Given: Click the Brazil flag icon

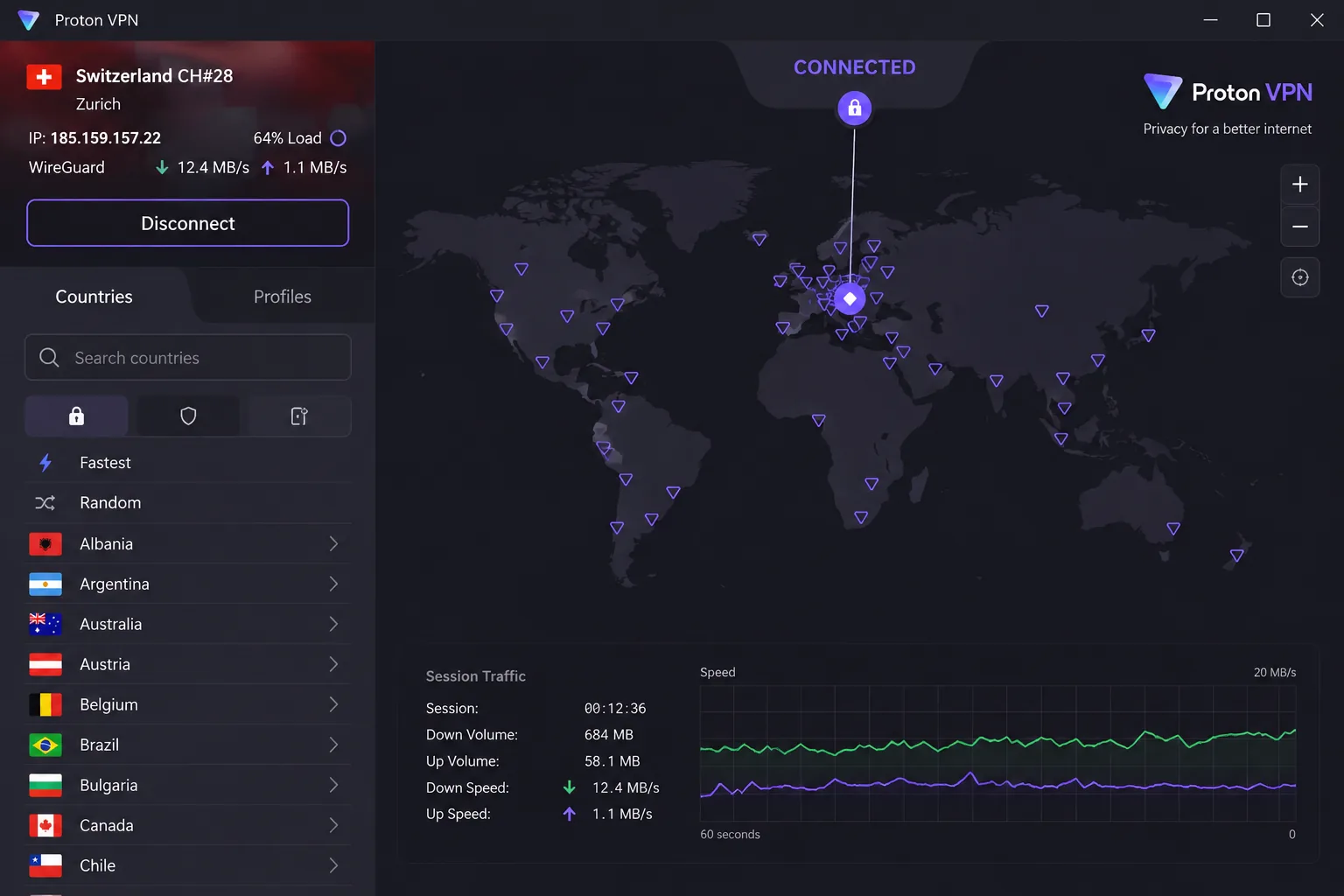Looking at the screenshot, I should click(45, 745).
